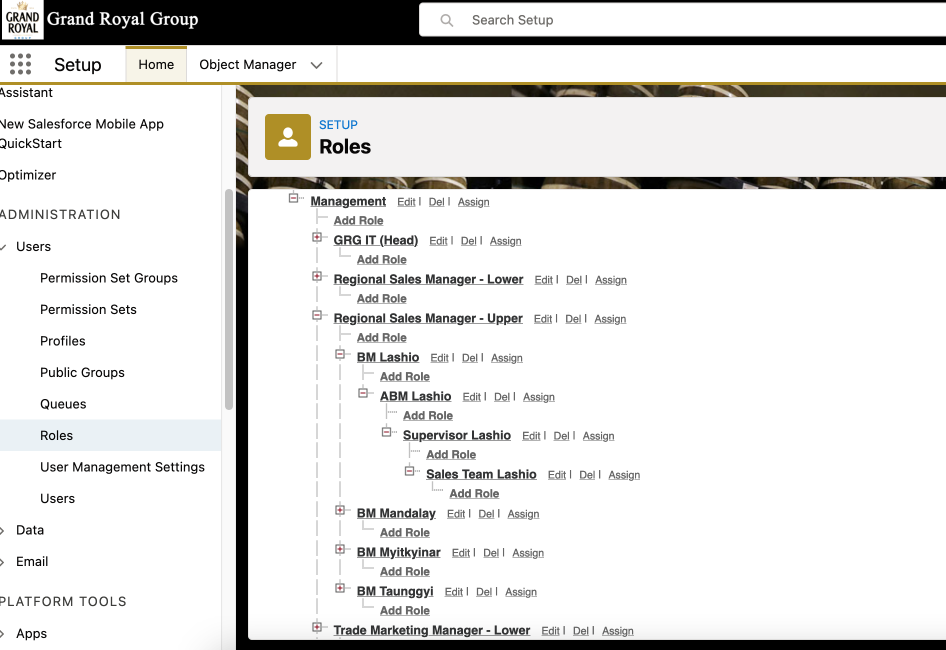Open the Object Manager dropdown chevron
The width and height of the screenshot is (946, 650).
[x=317, y=65]
